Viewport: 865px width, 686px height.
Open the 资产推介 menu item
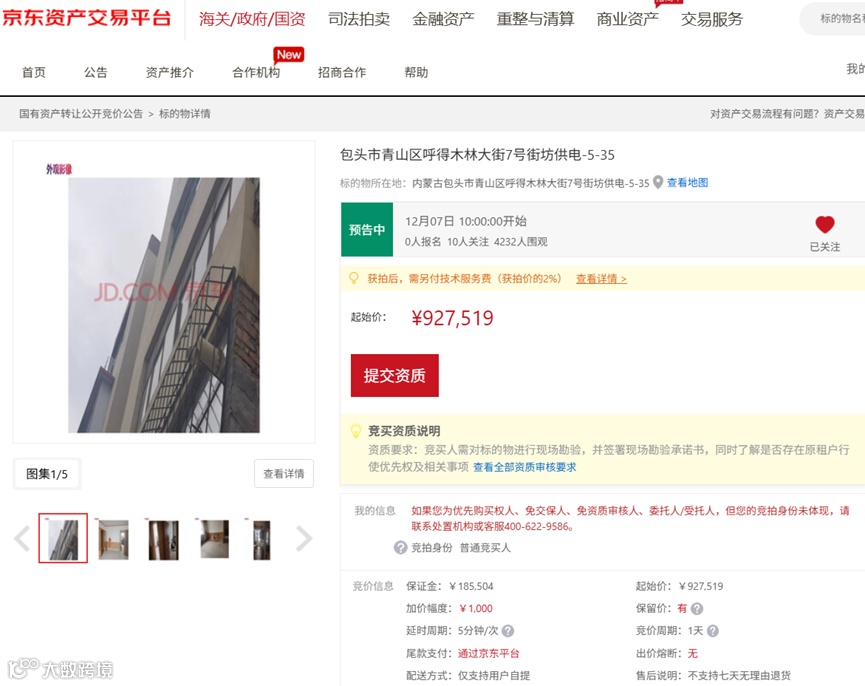click(x=169, y=72)
